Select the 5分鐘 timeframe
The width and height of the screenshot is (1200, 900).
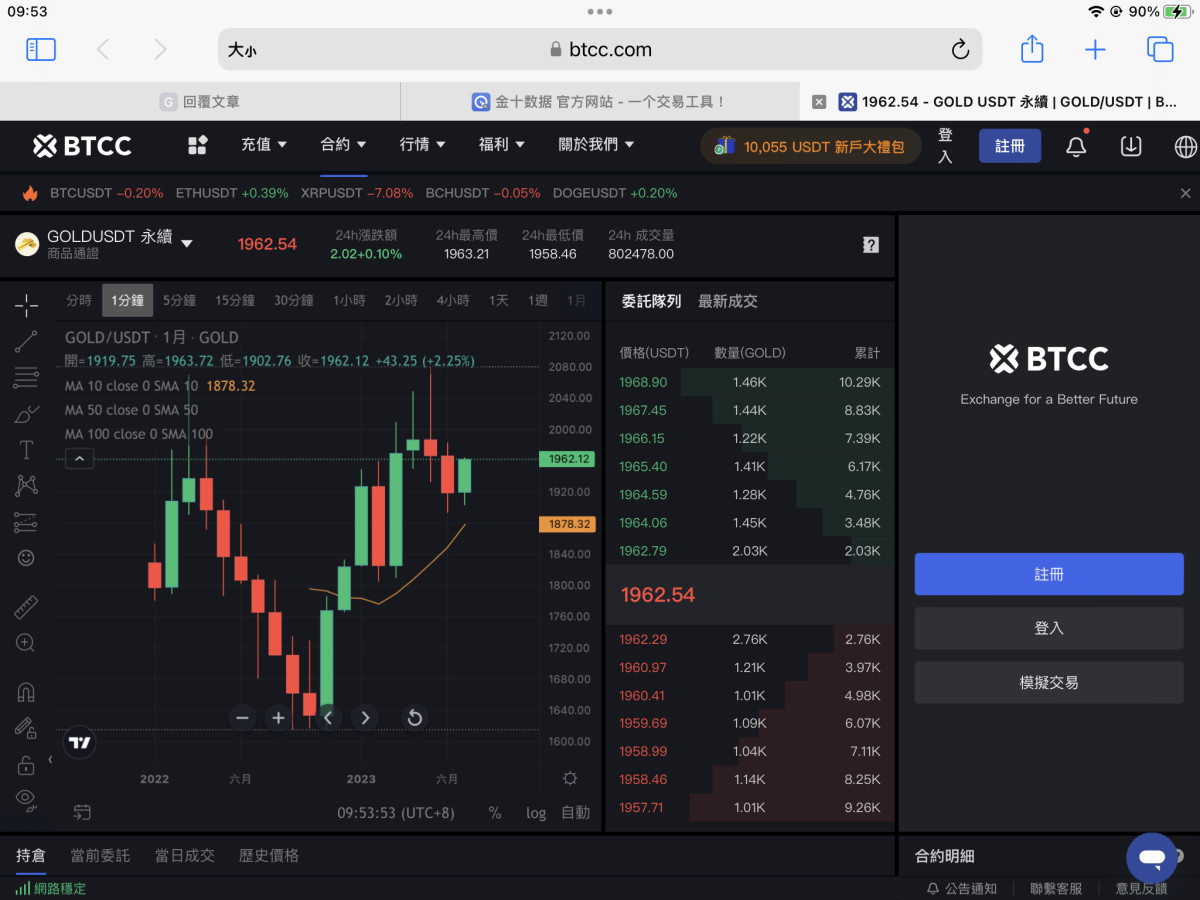click(179, 300)
